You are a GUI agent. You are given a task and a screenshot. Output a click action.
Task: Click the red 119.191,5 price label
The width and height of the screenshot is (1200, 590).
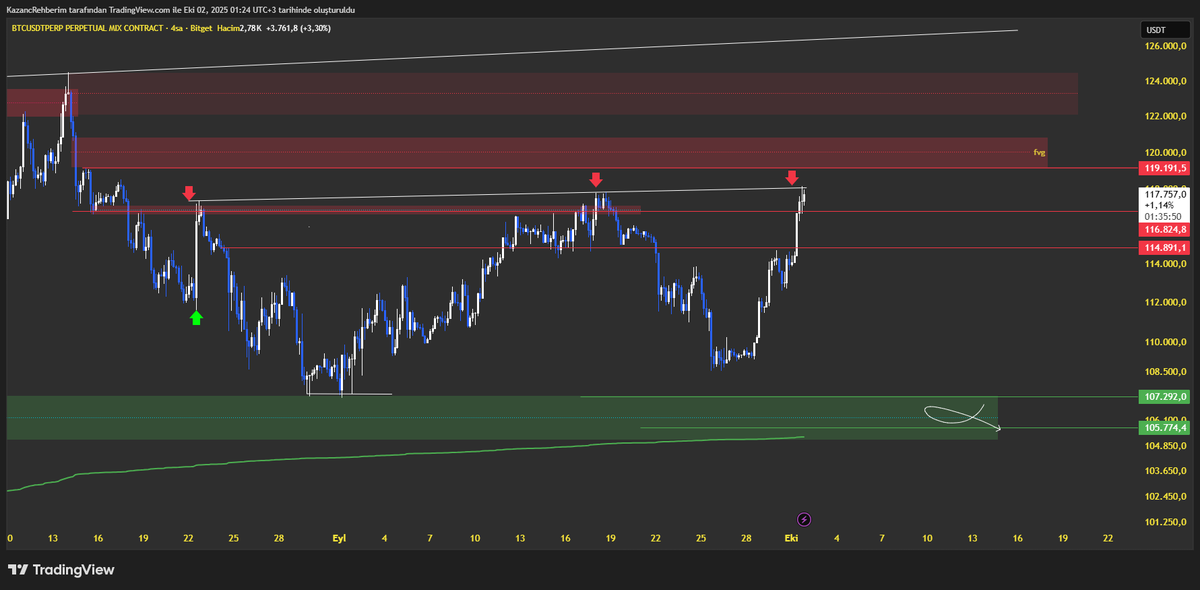(1164, 168)
